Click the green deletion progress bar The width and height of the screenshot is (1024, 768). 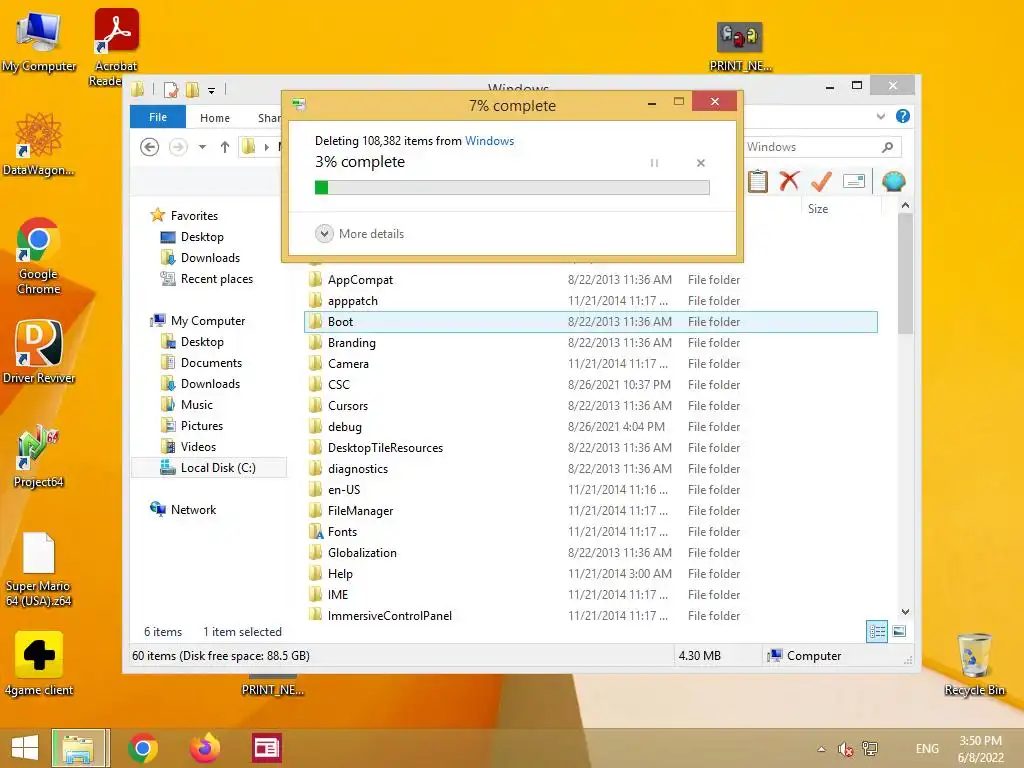coord(512,188)
